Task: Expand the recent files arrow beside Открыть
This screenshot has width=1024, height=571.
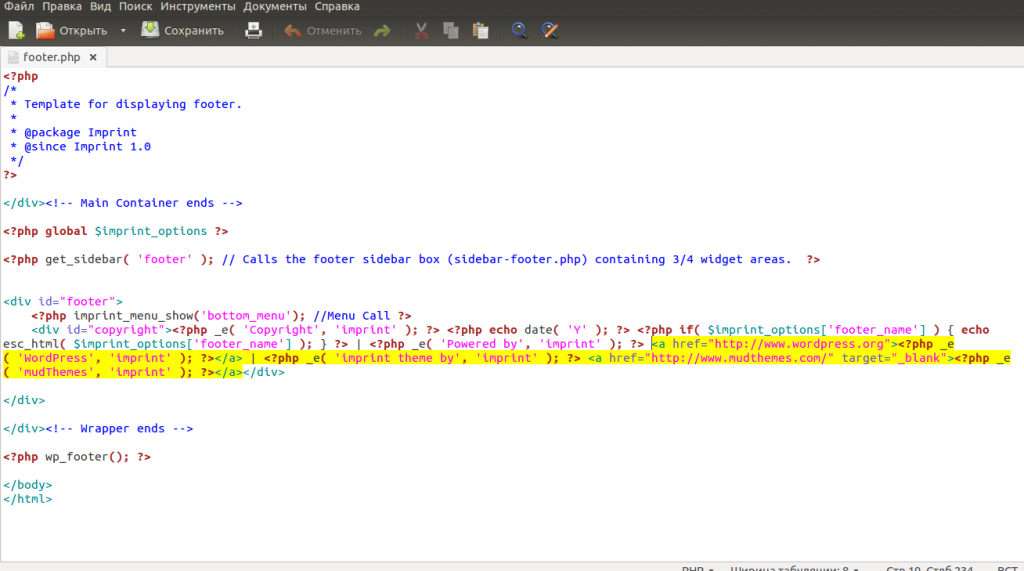Action: coord(123,31)
